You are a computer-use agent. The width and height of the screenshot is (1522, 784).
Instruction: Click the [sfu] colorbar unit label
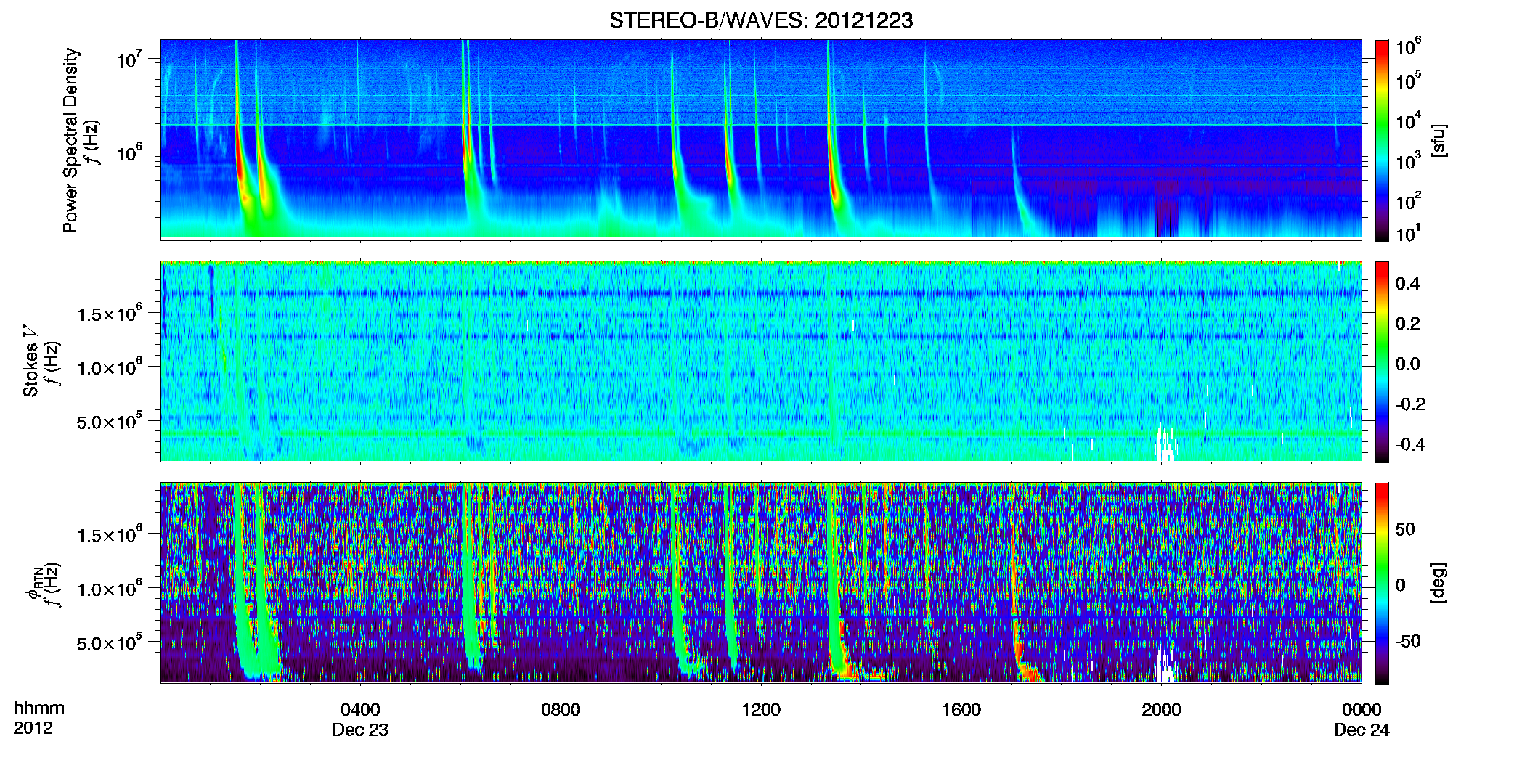(x=1438, y=140)
